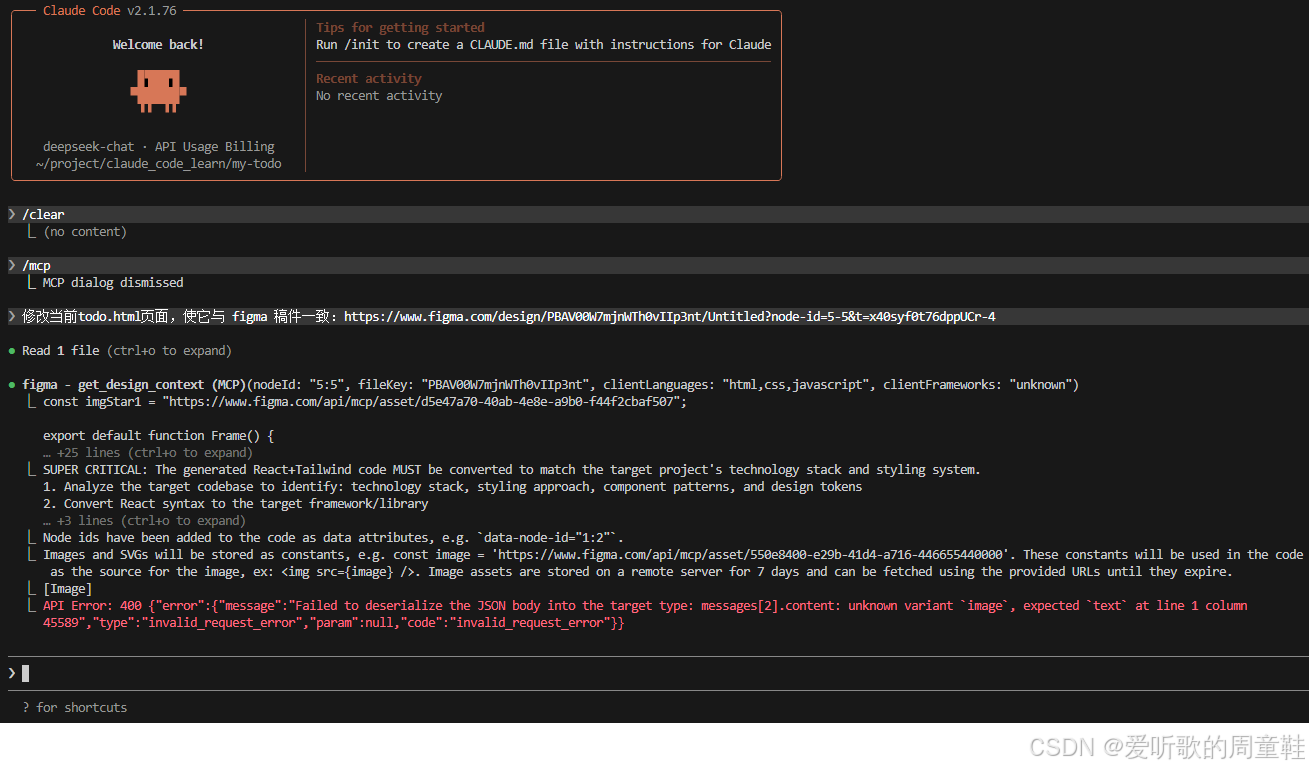Click the 'Run /init to create a CLAUDE.md' tip

tap(544, 45)
